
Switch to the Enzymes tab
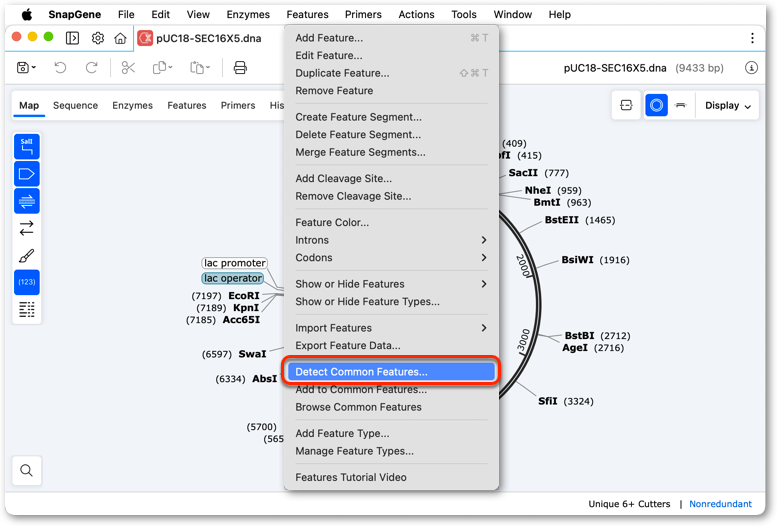click(x=132, y=106)
